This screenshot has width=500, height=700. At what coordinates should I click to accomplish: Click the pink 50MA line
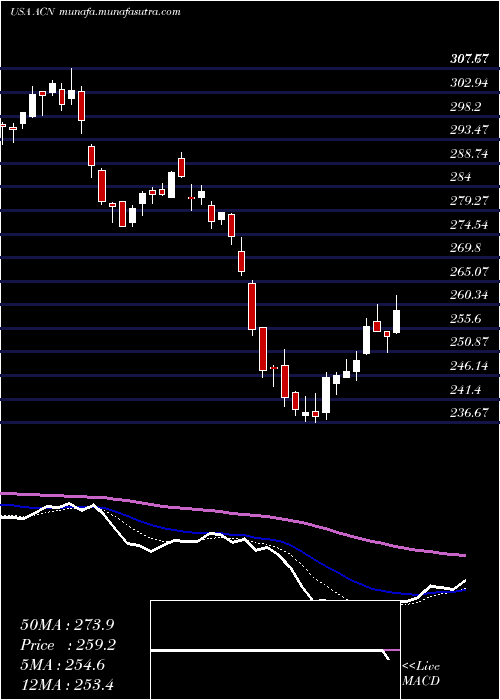232,515
